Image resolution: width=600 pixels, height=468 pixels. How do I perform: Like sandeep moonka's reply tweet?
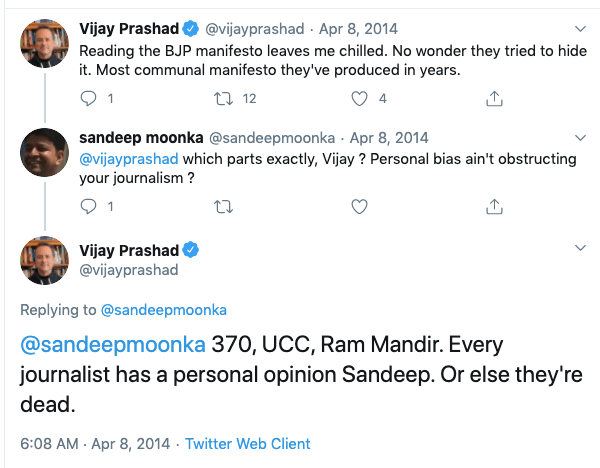358,207
